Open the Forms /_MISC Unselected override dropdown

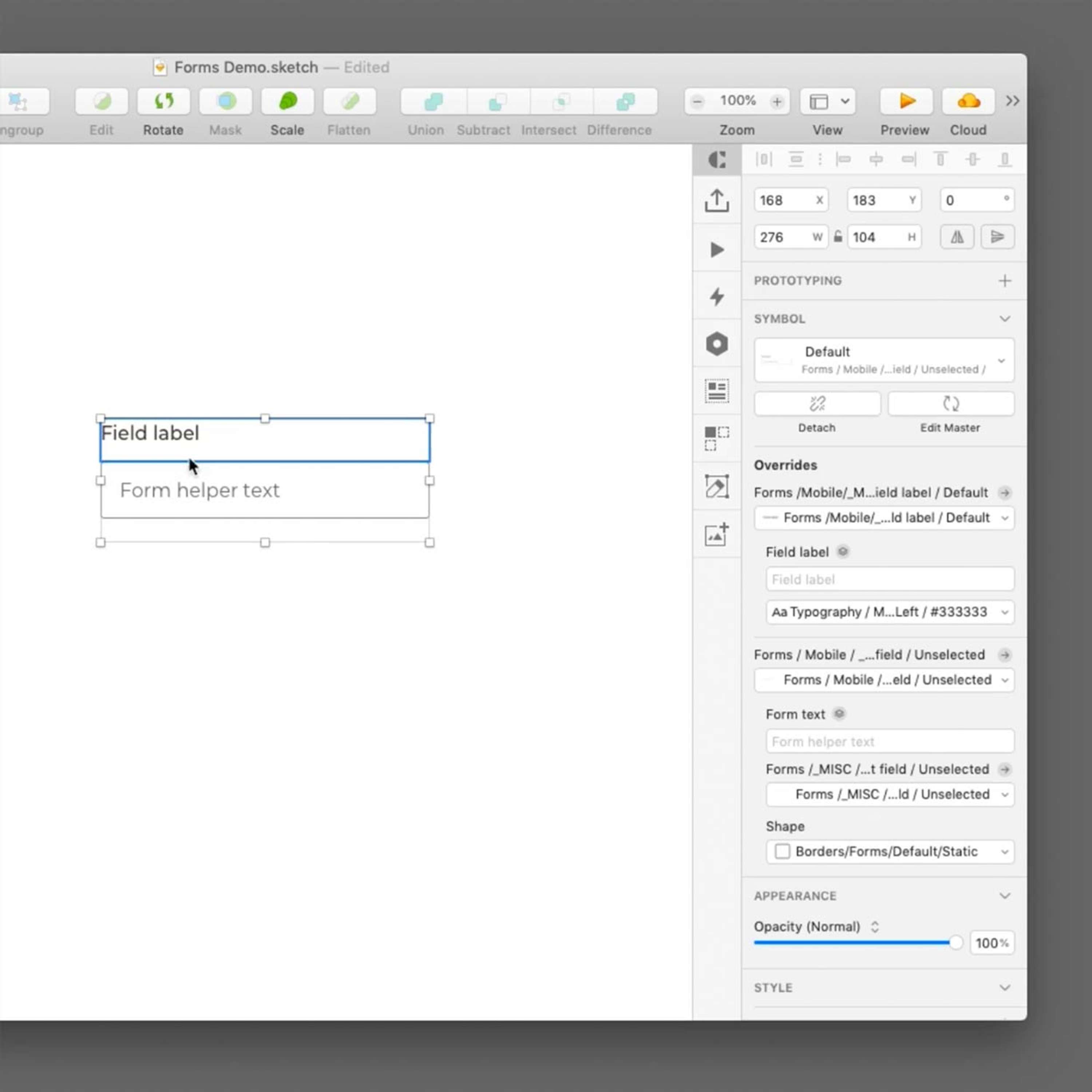coord(890,795)
